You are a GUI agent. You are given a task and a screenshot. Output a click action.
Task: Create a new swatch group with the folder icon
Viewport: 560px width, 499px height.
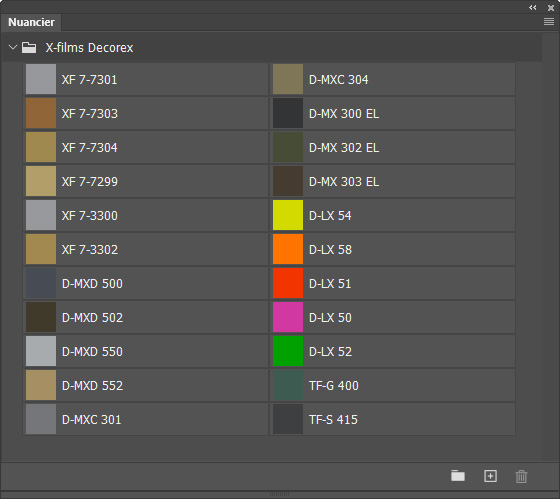[x=458, y=476]
